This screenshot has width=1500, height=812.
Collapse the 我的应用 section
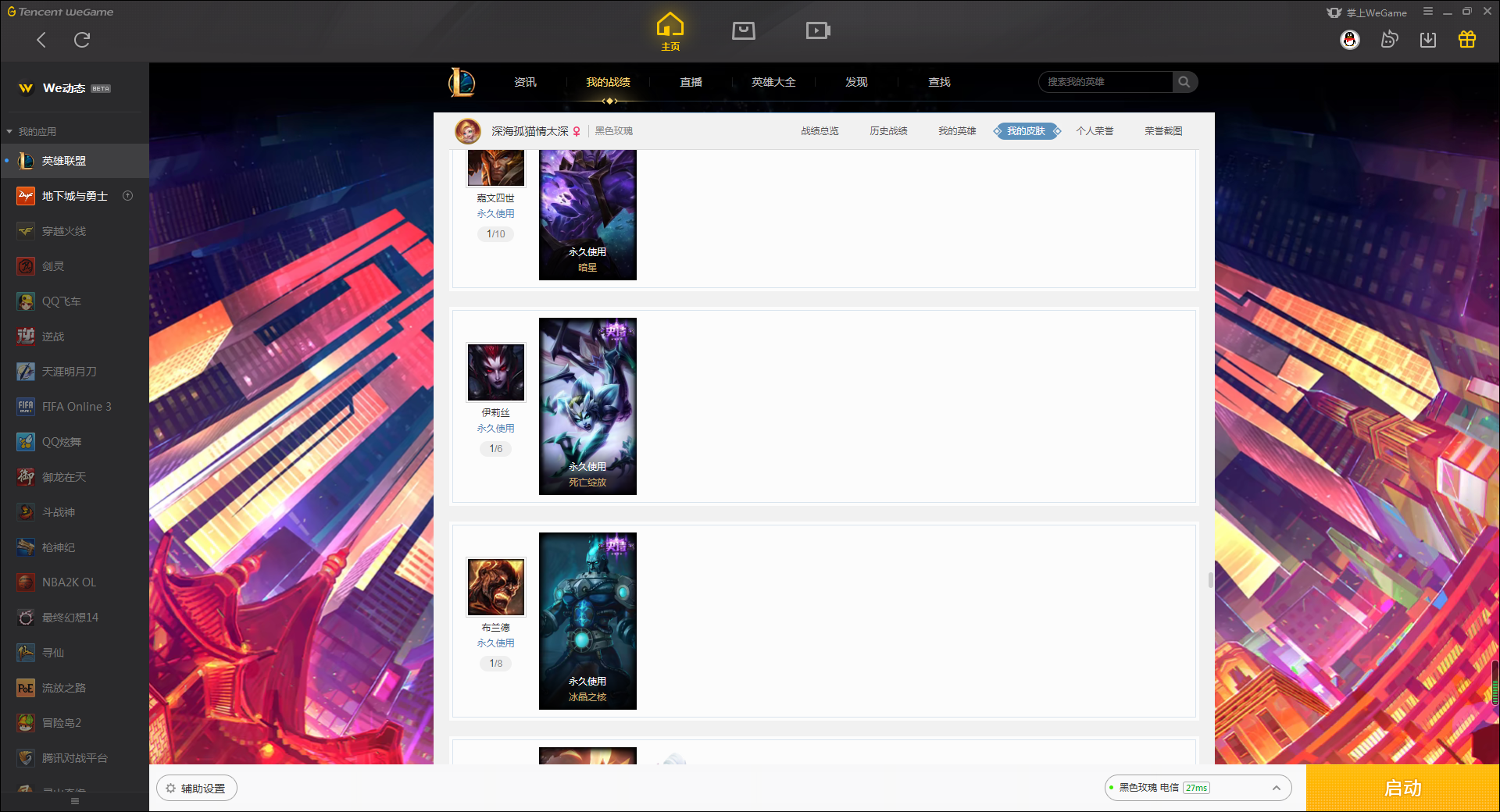tap(31, 131)
